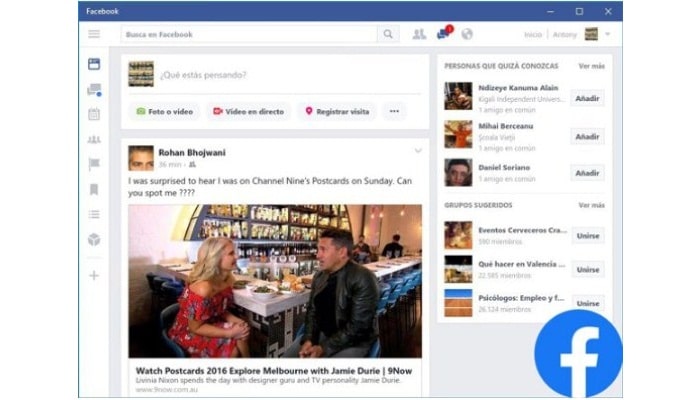Maximize the Facebook window

tap(579, 11)
